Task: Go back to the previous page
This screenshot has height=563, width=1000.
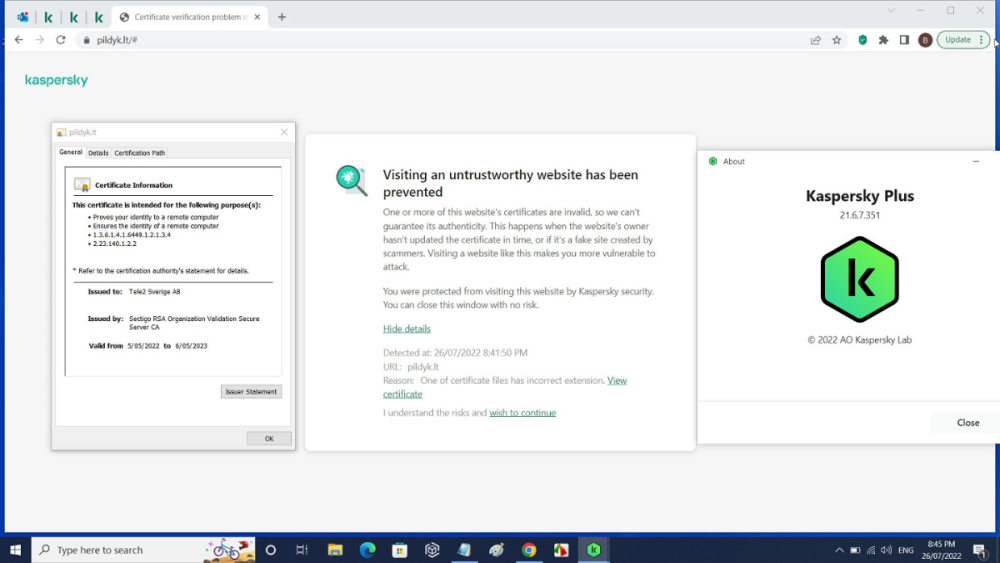Action: point(19,40)
